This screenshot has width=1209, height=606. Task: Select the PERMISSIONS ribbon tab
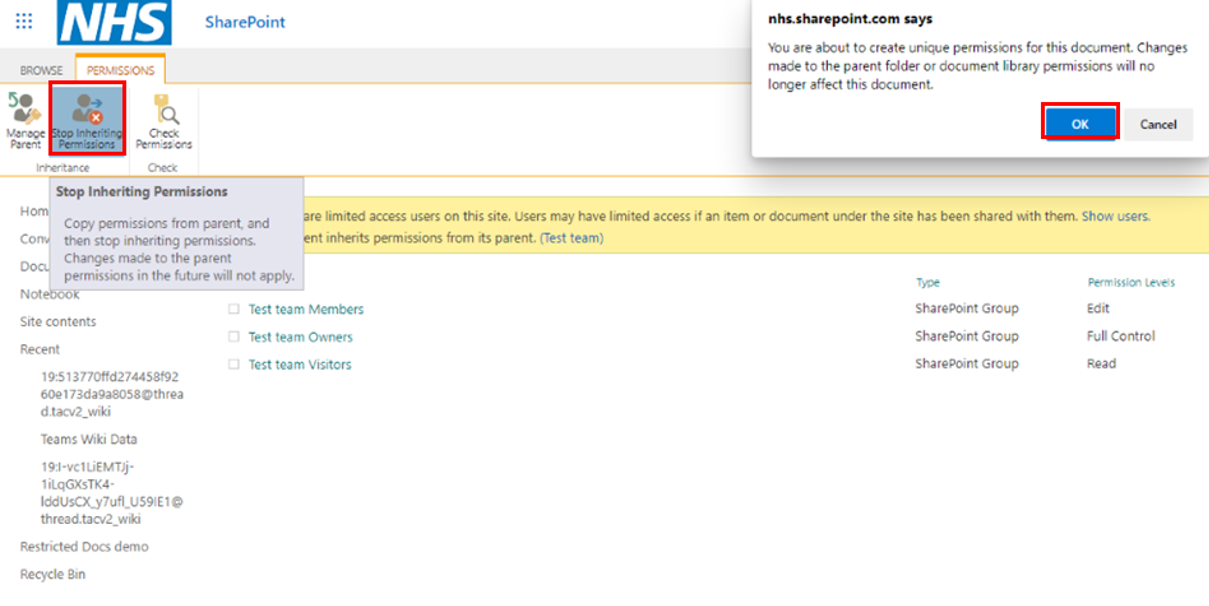[x=120, y=70]
